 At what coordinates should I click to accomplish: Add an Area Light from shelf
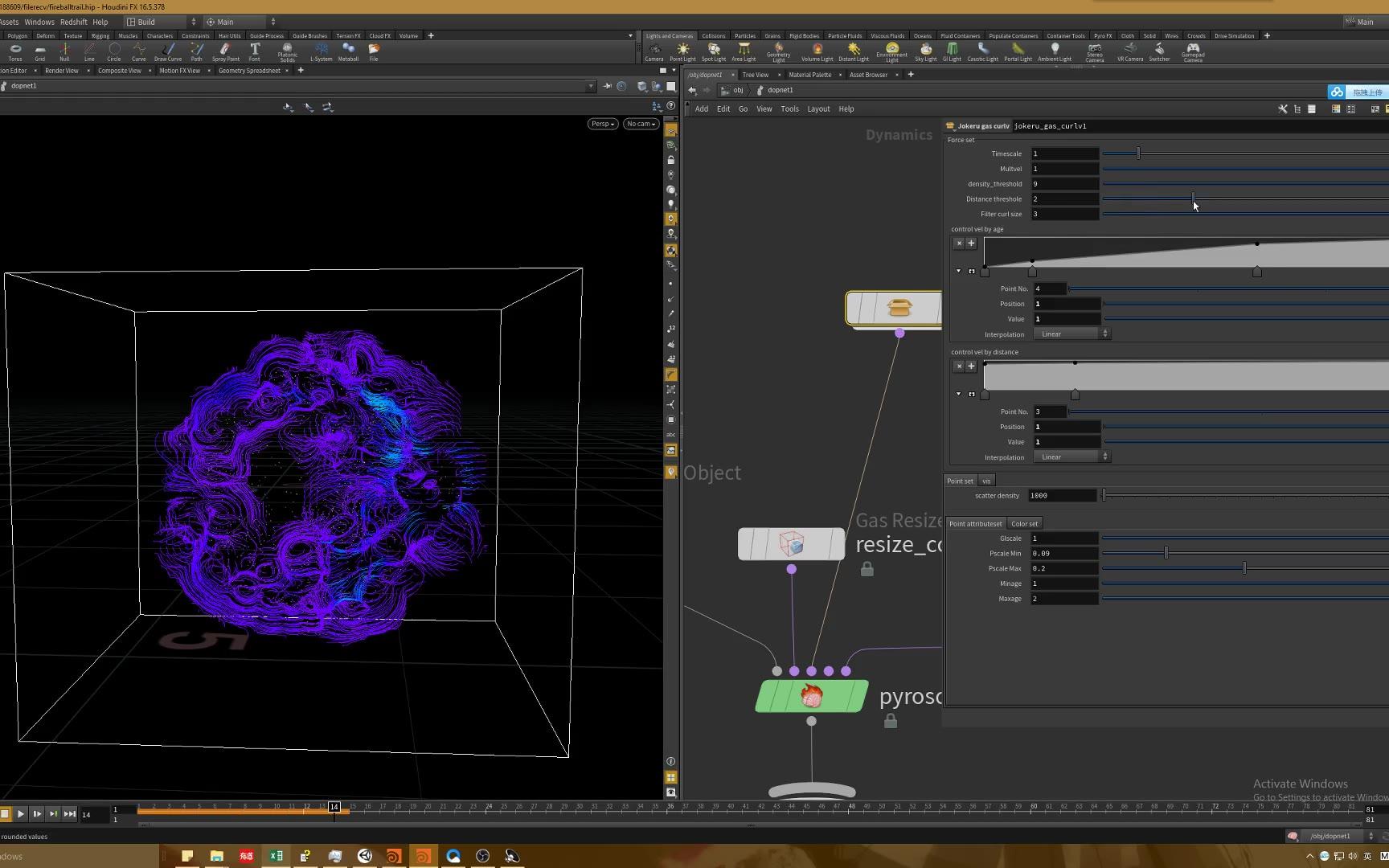(744, 52)
